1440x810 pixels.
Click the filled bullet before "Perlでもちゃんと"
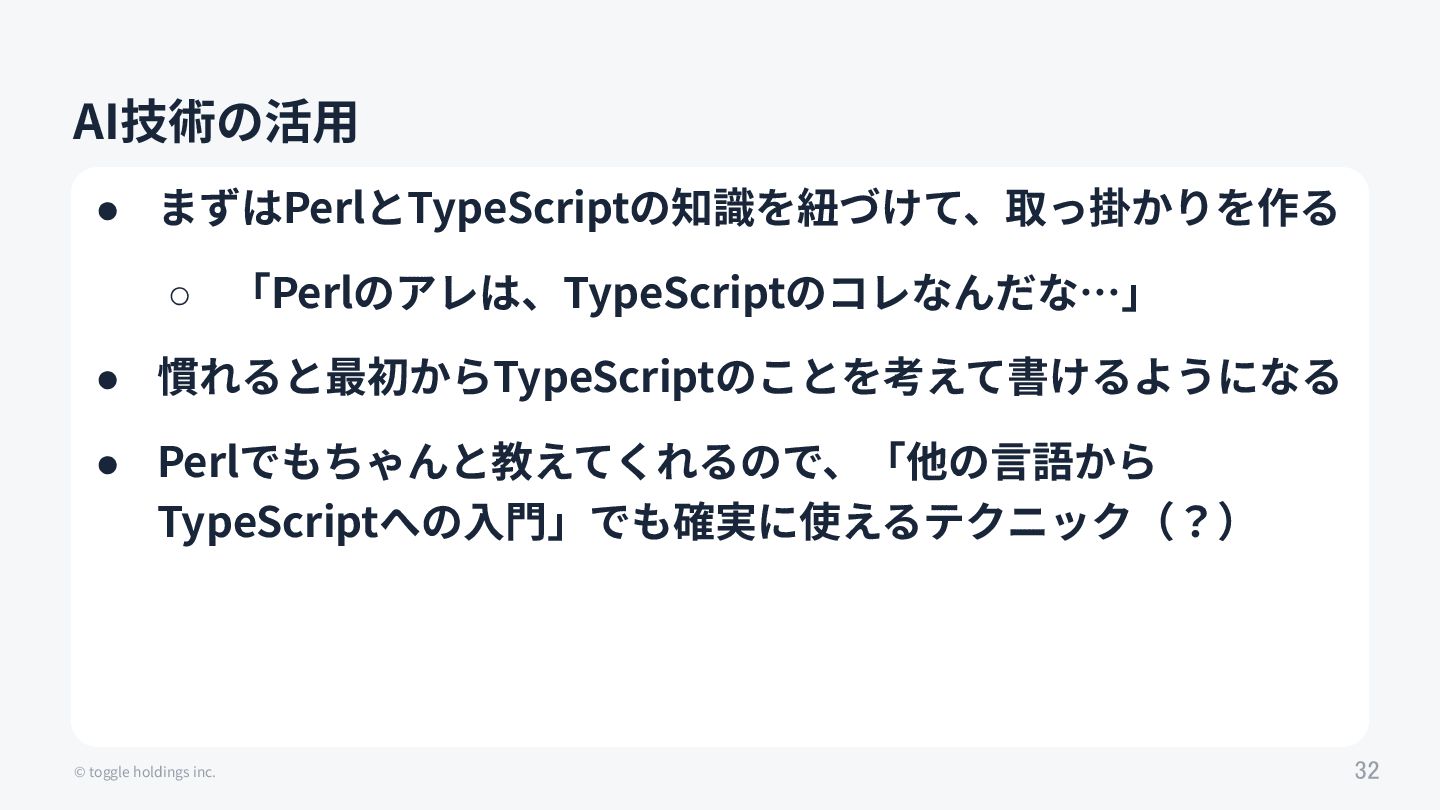[x=109, y=463]
